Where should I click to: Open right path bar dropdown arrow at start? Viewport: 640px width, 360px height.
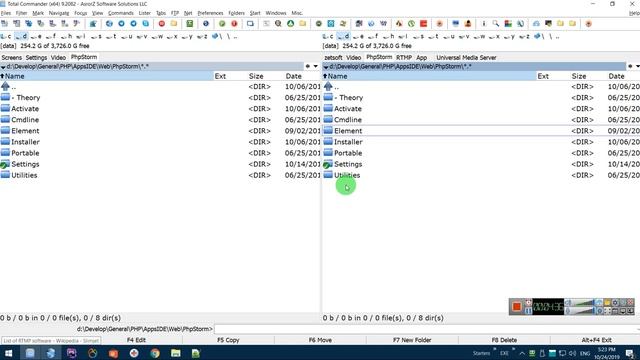tap(326, 67)
